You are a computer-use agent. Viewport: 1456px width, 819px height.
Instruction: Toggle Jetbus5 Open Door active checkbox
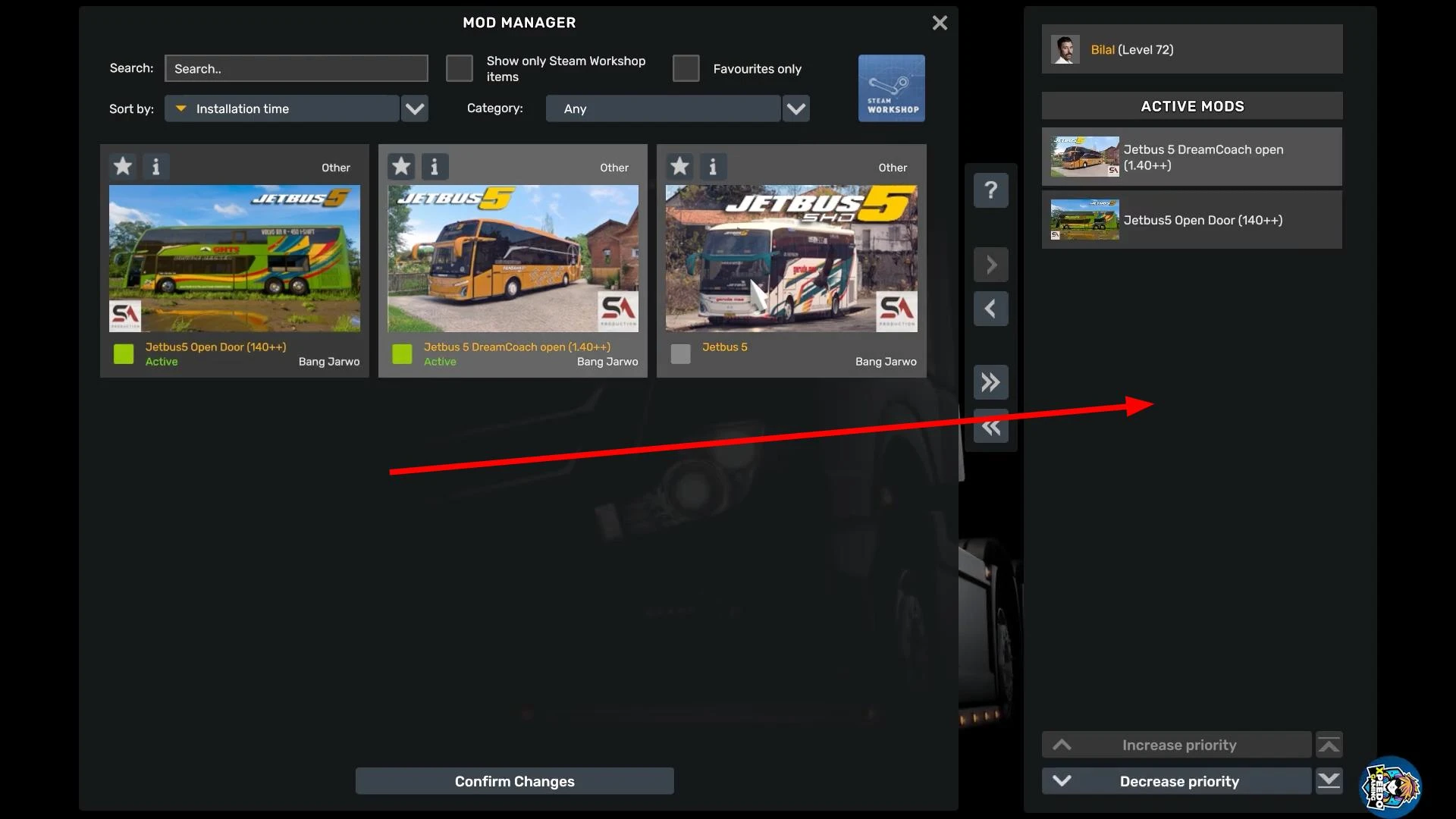pyautogui.click(x=124, y=354)
